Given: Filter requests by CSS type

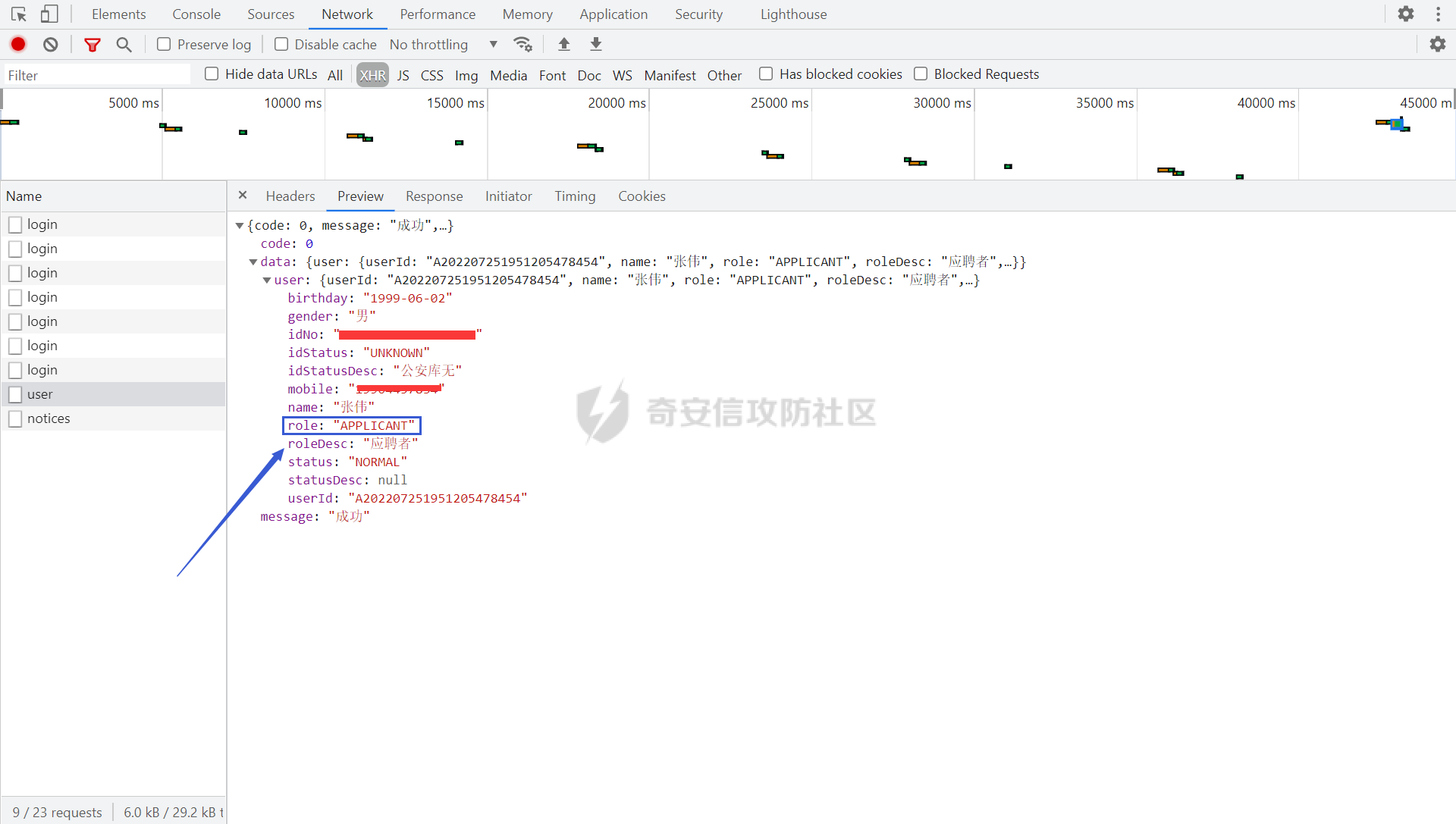Looking at the screenshot, I should pos(432,75).
